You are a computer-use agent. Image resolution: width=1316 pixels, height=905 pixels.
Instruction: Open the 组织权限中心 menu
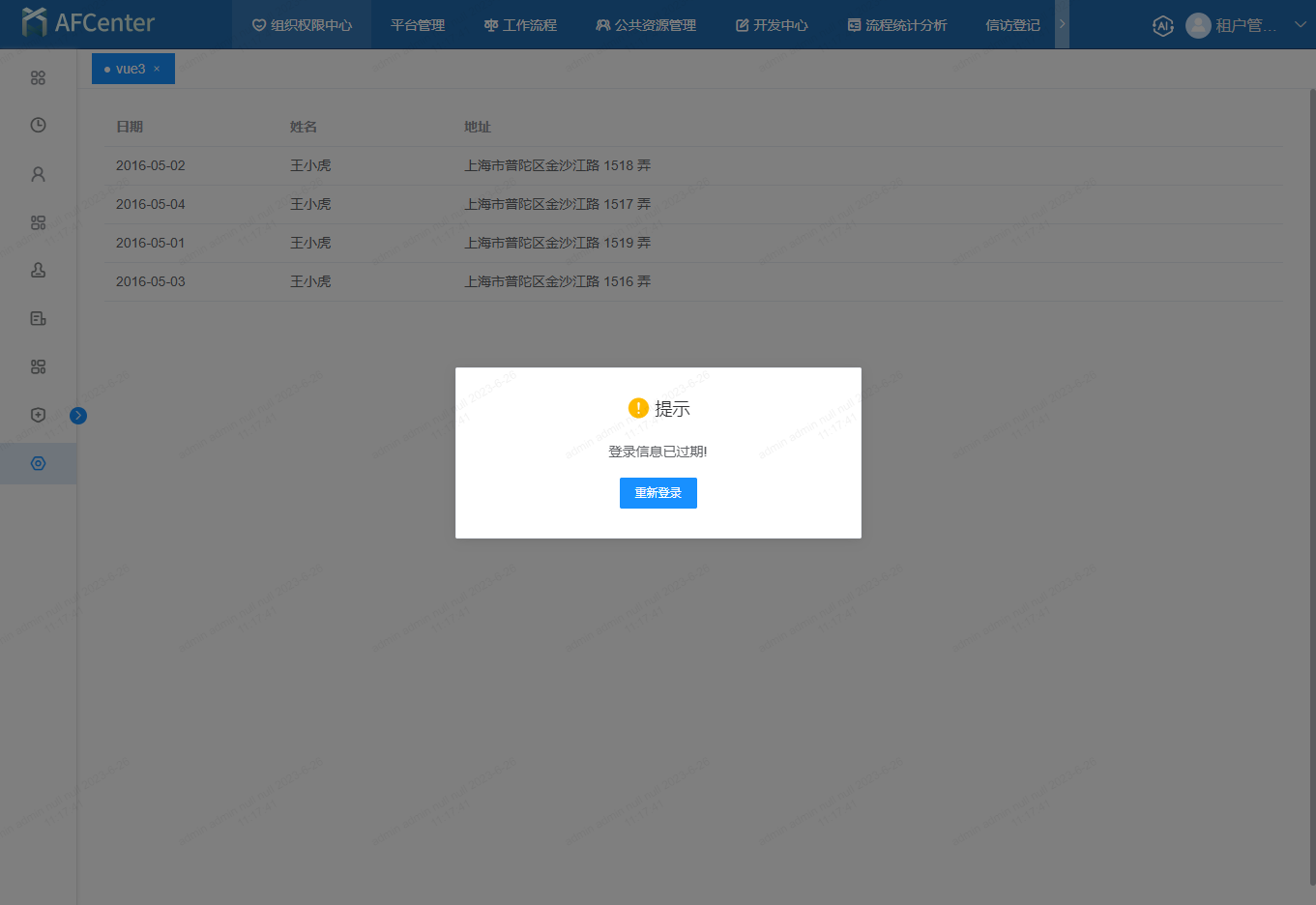tap(302, 25)
